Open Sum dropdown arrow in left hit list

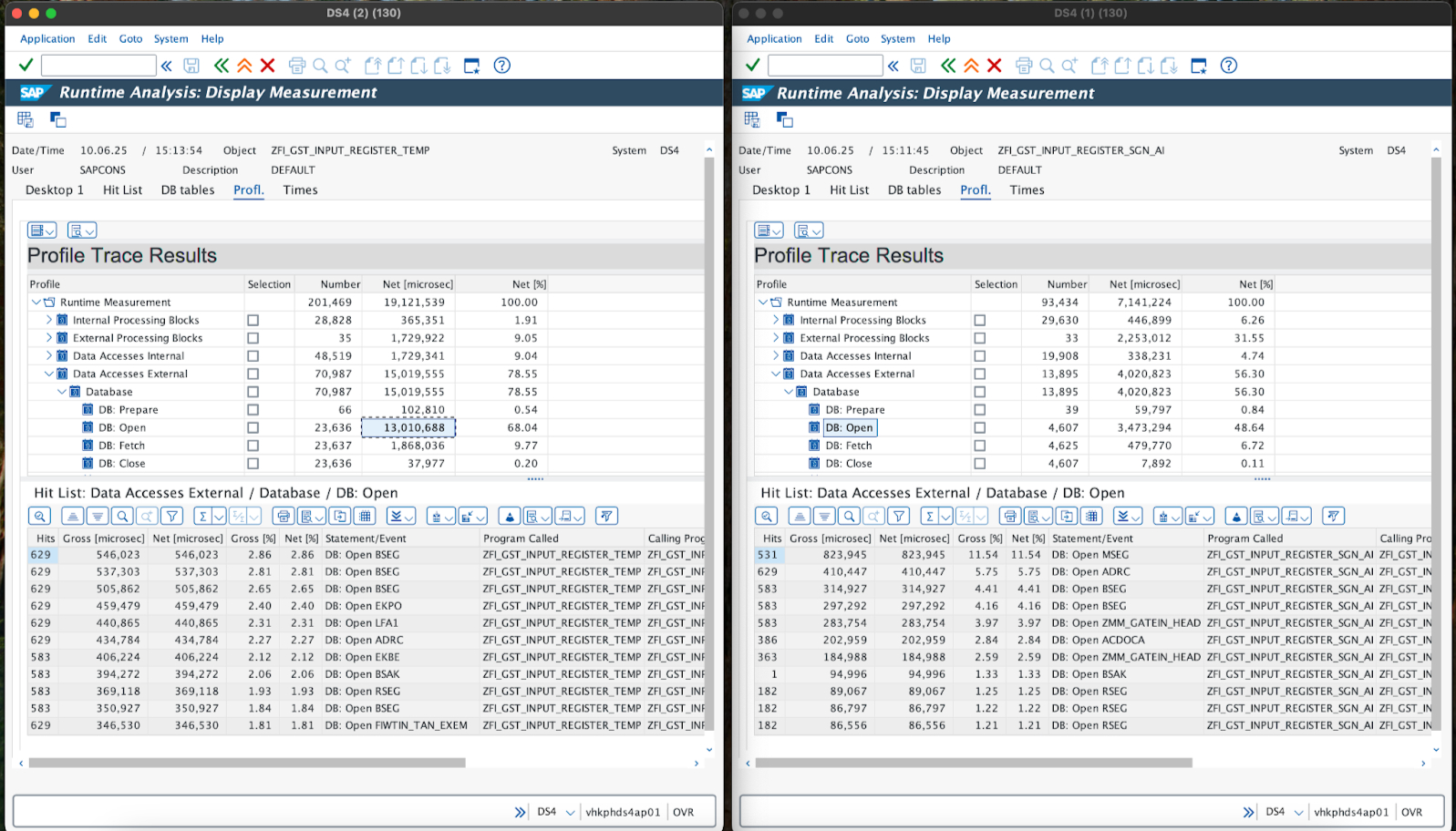[x=219, y=517]
